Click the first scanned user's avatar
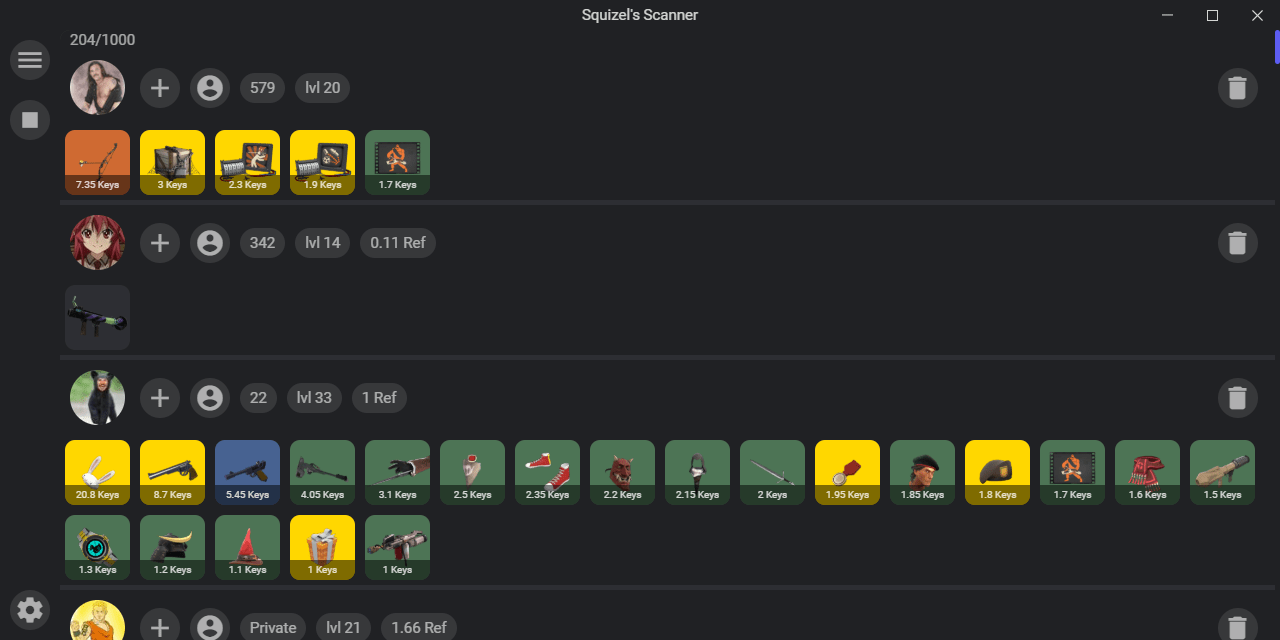Viewport: 1280px width, 640px height. pyautogui.click(x=97, y=87)
